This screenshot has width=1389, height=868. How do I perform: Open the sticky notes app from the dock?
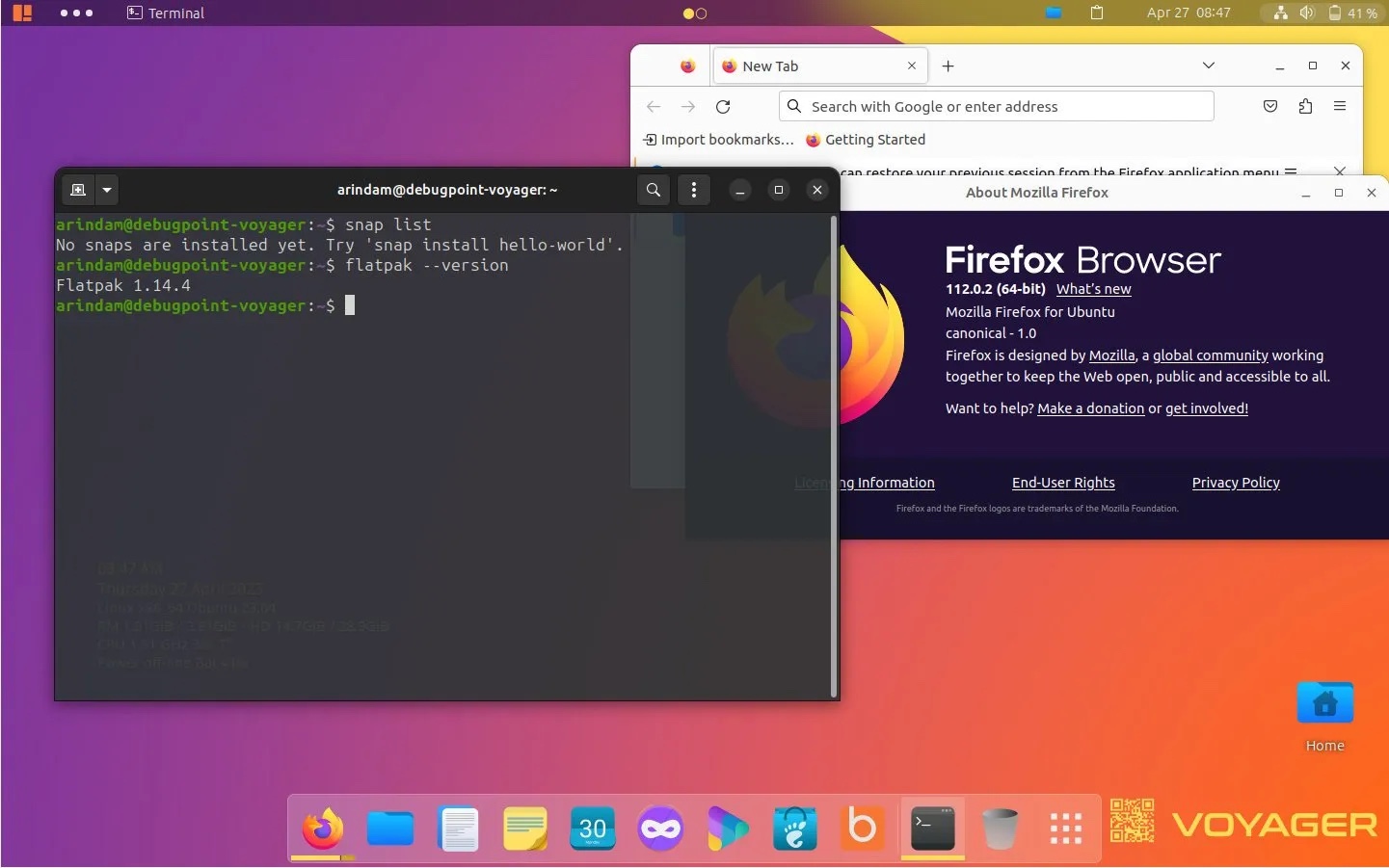525,829
